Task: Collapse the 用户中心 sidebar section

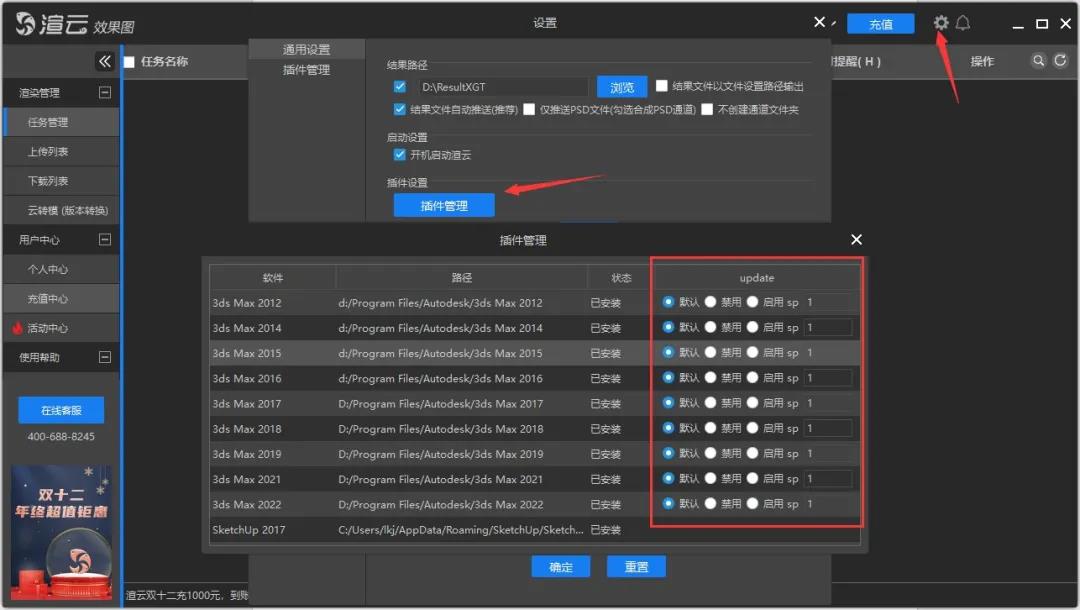Action: point(104,240)
